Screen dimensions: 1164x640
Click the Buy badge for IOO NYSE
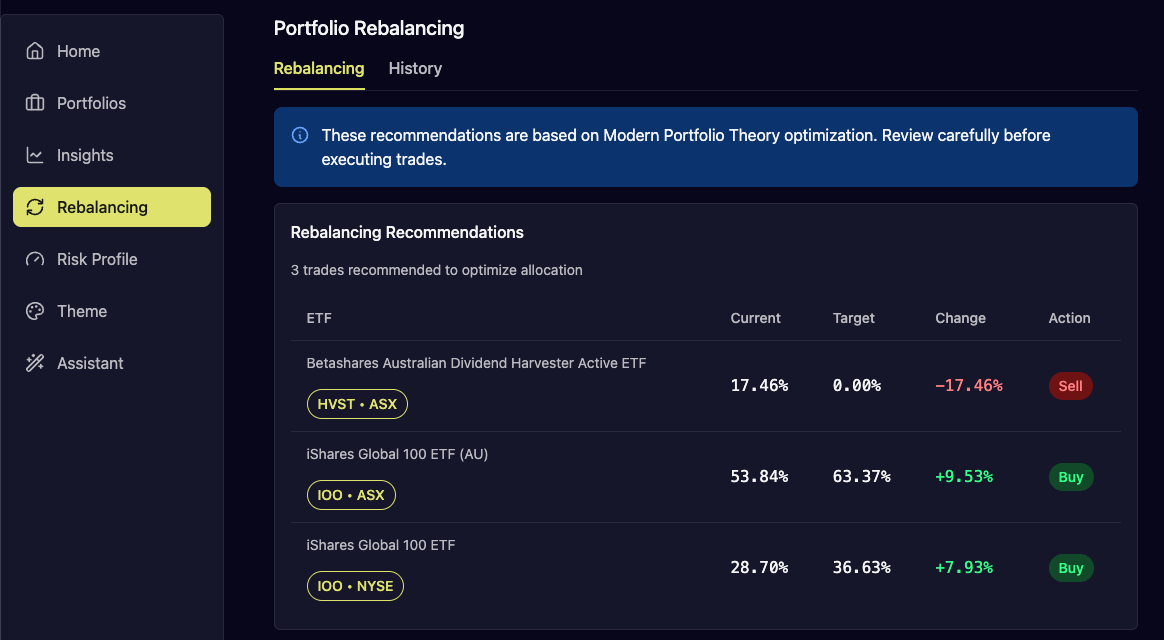tap(1071, 568)
